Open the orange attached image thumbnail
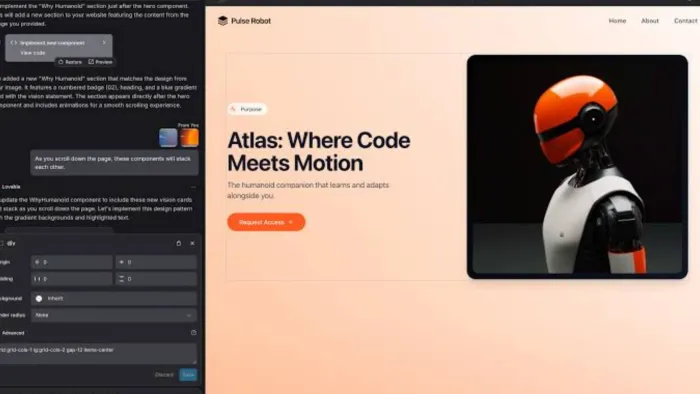 coord(189,137)
